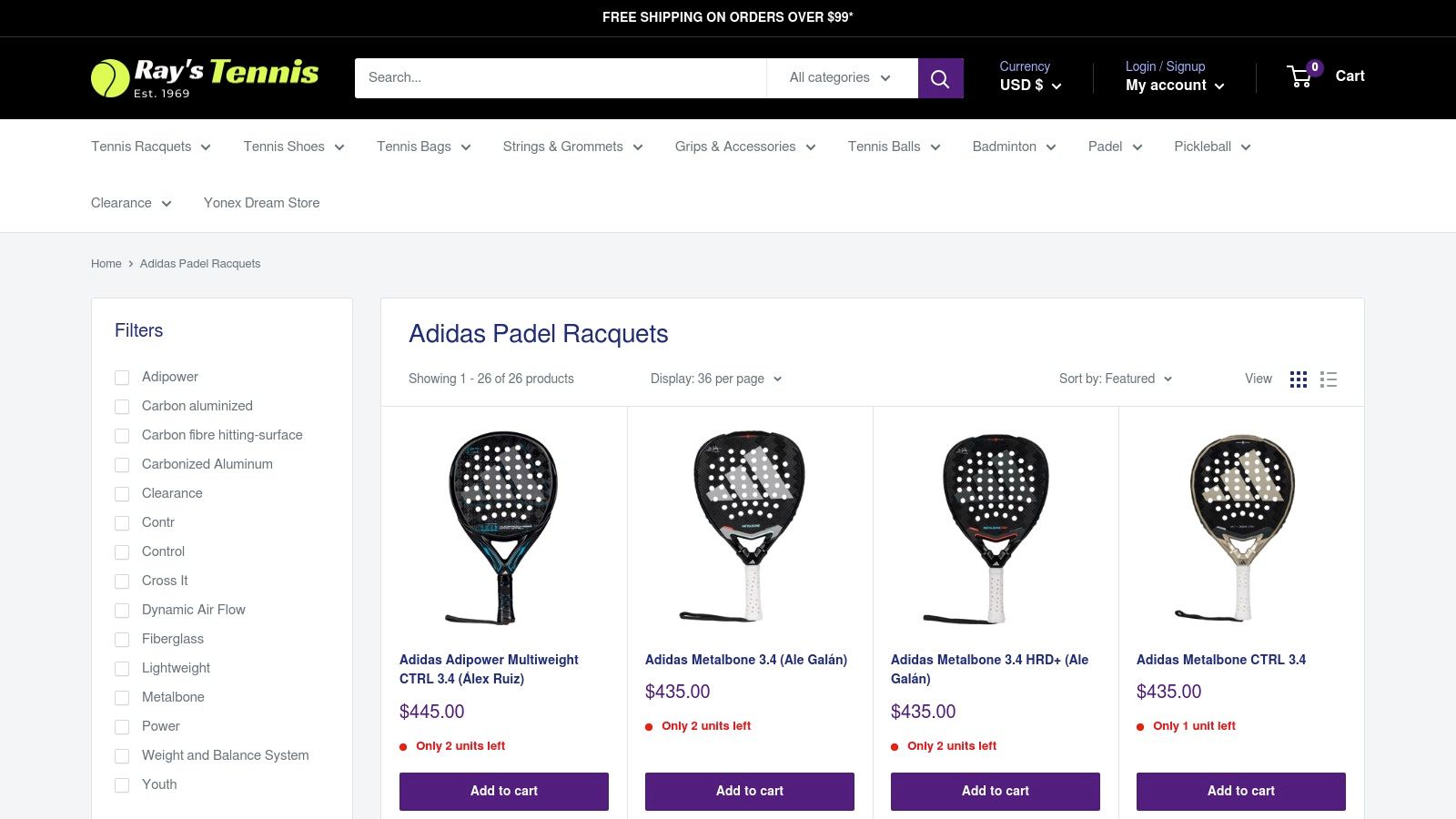Open the shopping cart icon
The height and width of the screenshot is (819, 1456).
pyautogui.click(x=1300, y=76)
